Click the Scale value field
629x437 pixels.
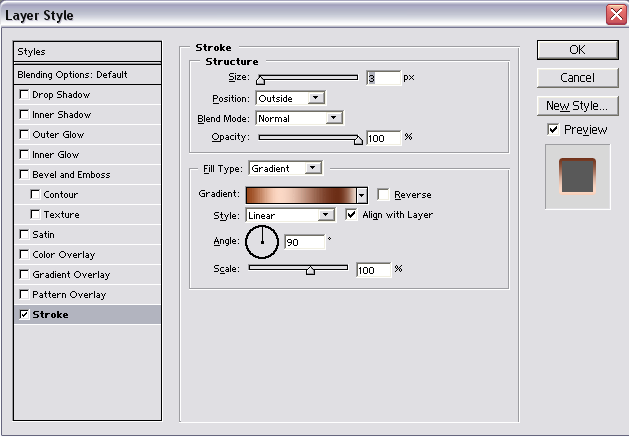pyautogui.click(x=373, y=270)
